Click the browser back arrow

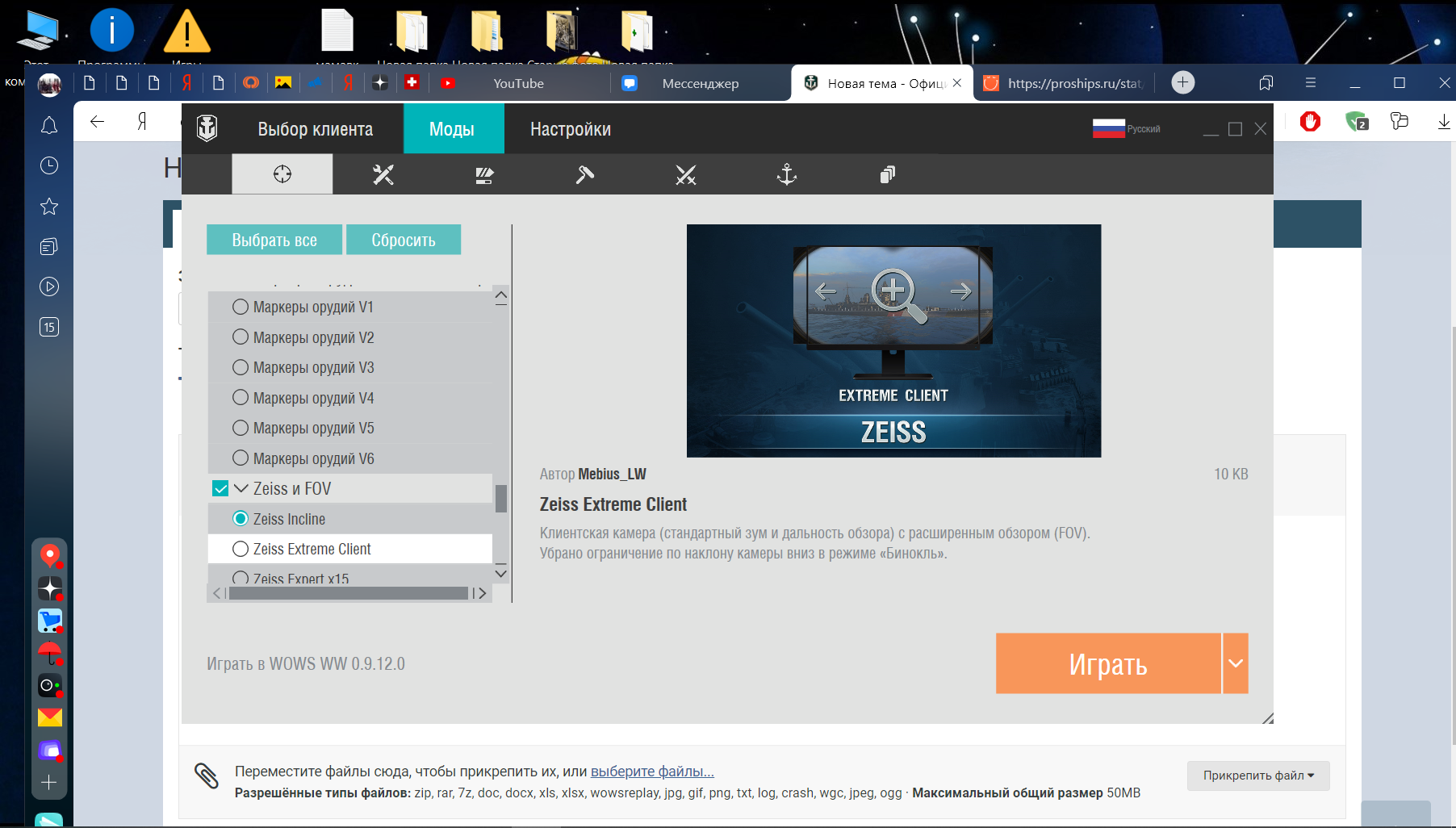(x=98, y=122)
